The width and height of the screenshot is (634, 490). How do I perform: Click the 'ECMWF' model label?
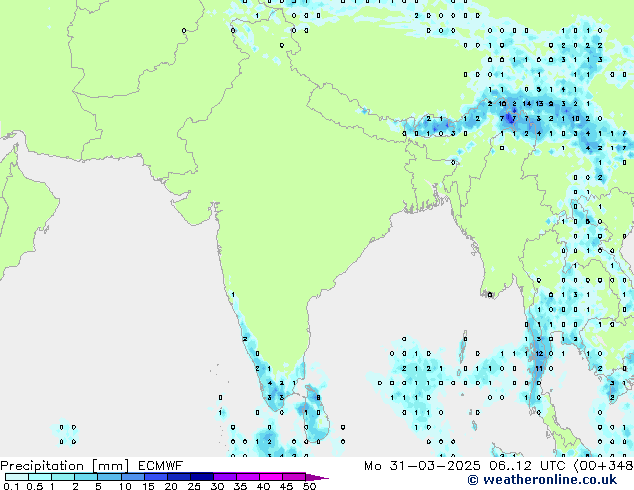pos(161,466)
